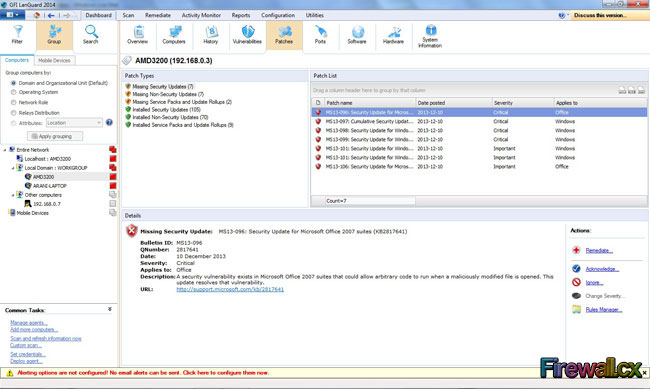
Task: Collapse the Other computers node
Action: point(13,195)
